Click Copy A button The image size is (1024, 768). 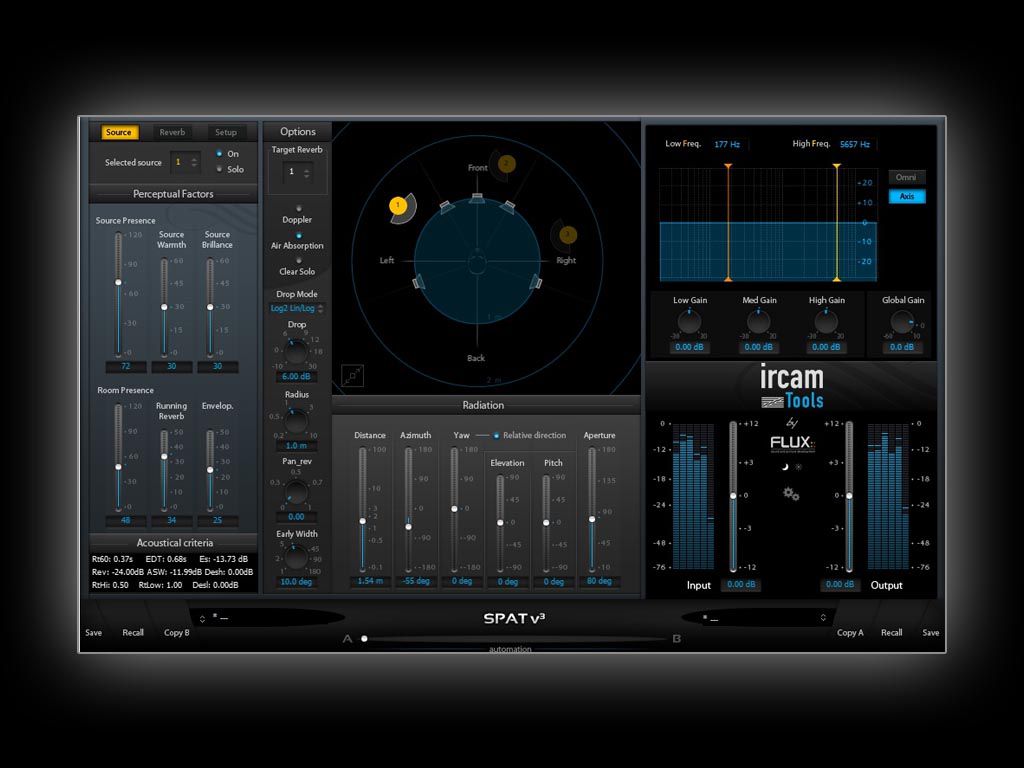(850, 633)
